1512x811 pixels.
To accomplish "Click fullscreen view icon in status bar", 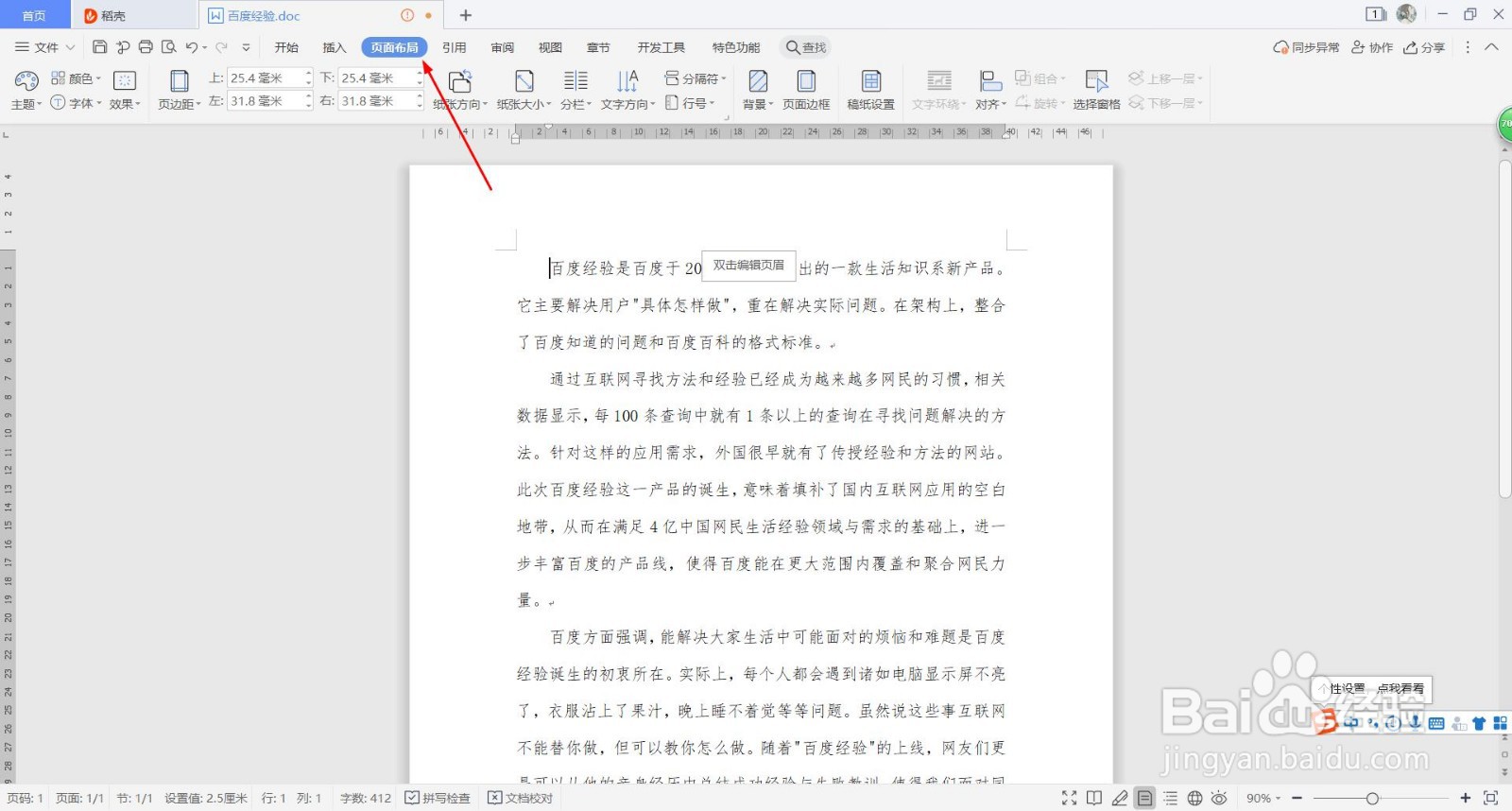I will point(1069,799).
